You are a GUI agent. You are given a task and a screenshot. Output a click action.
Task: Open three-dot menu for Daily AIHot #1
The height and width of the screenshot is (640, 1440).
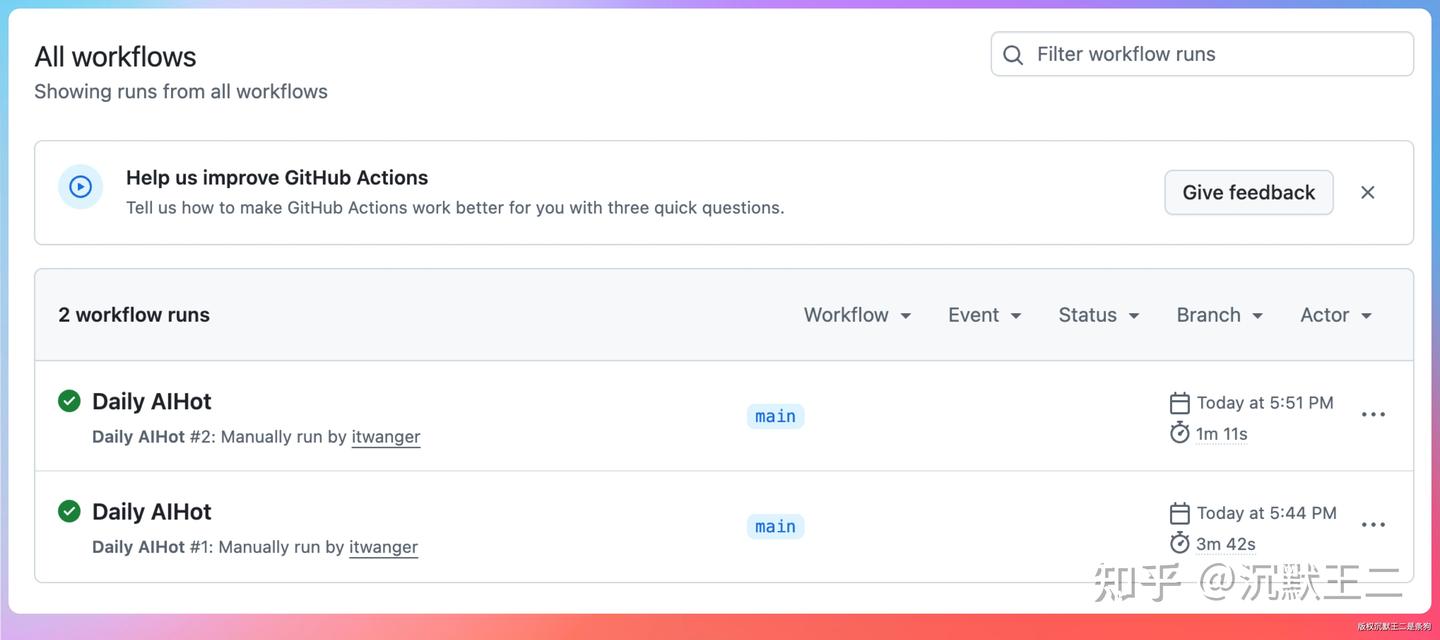pos(1373,525)
